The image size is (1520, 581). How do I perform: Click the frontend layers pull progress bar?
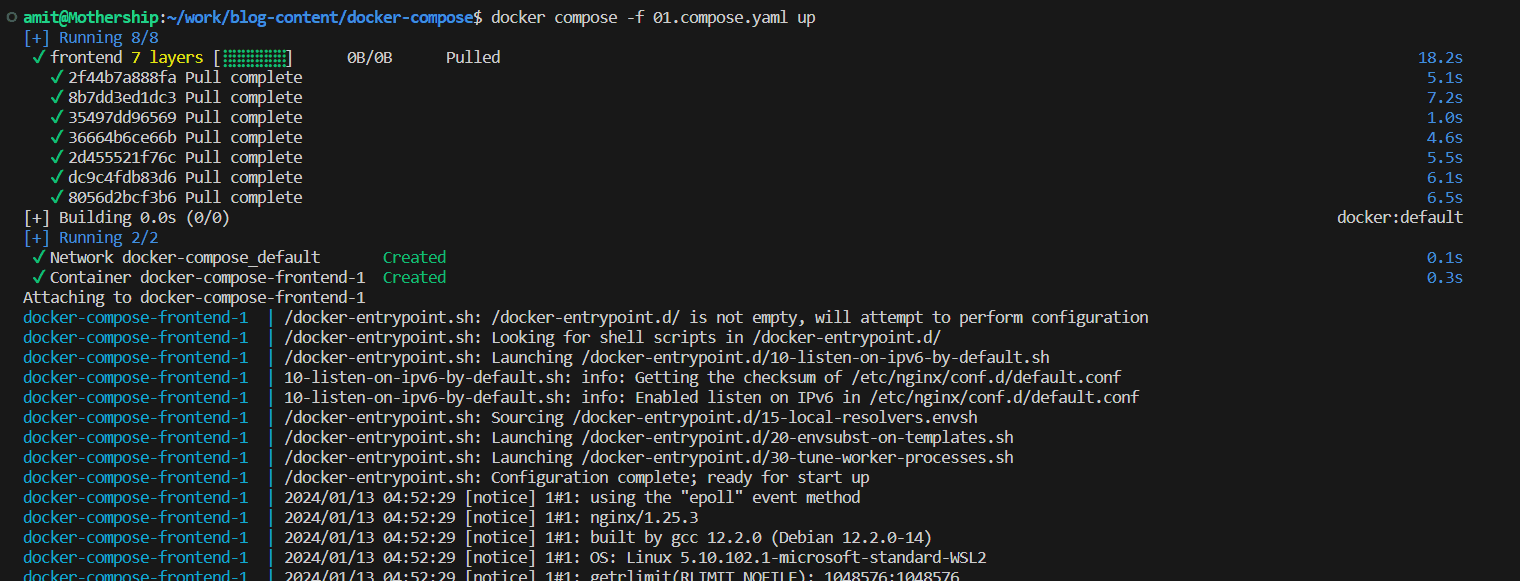point(252,57)
